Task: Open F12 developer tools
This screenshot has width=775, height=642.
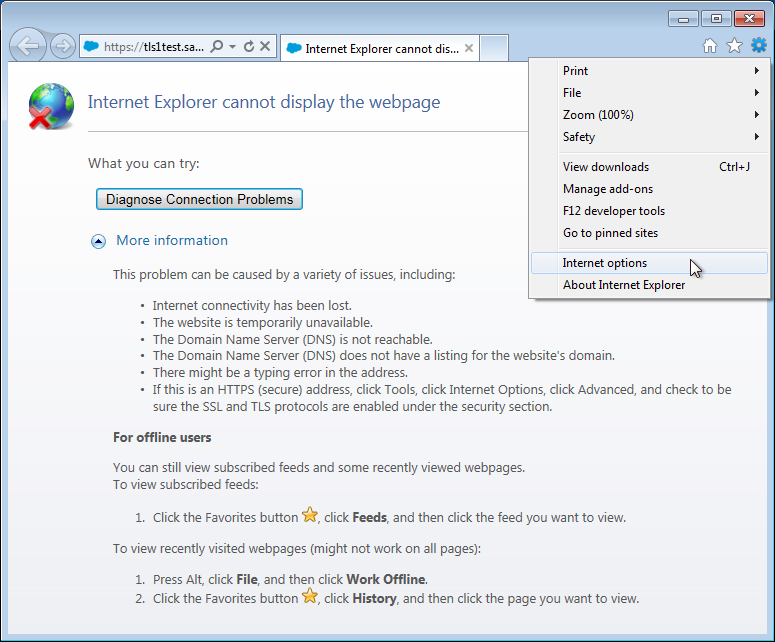Action: tap(649, 211)
